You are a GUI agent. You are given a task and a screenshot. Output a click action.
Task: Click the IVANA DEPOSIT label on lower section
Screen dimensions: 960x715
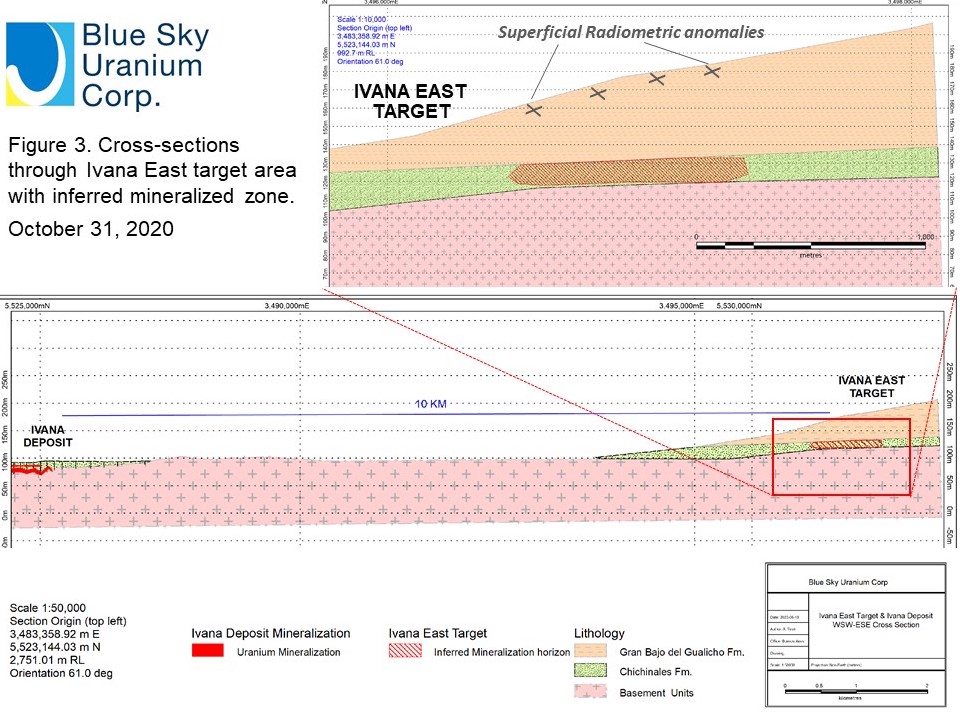tap(48, 435)
